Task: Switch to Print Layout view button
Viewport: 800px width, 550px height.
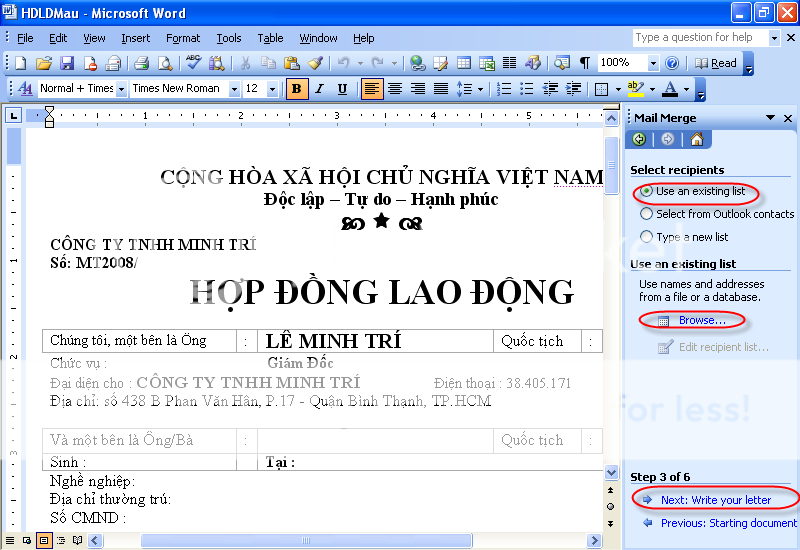Action: pos(44,540)
